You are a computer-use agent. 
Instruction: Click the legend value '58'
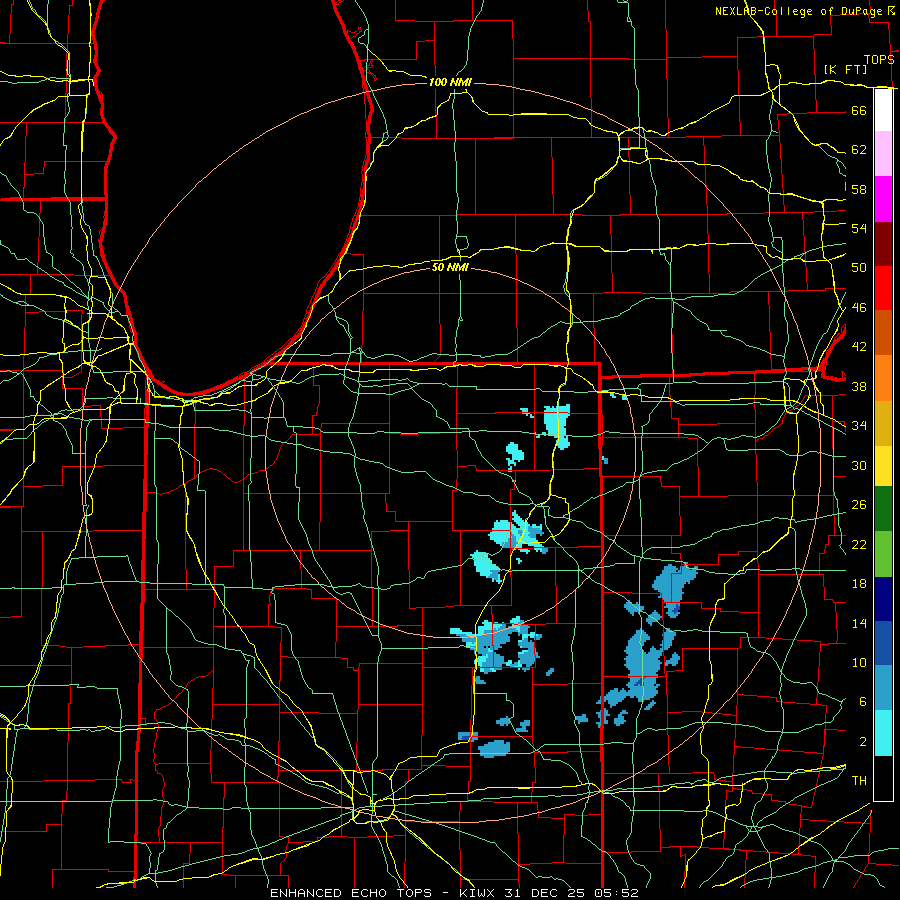(x=859, y=189)
